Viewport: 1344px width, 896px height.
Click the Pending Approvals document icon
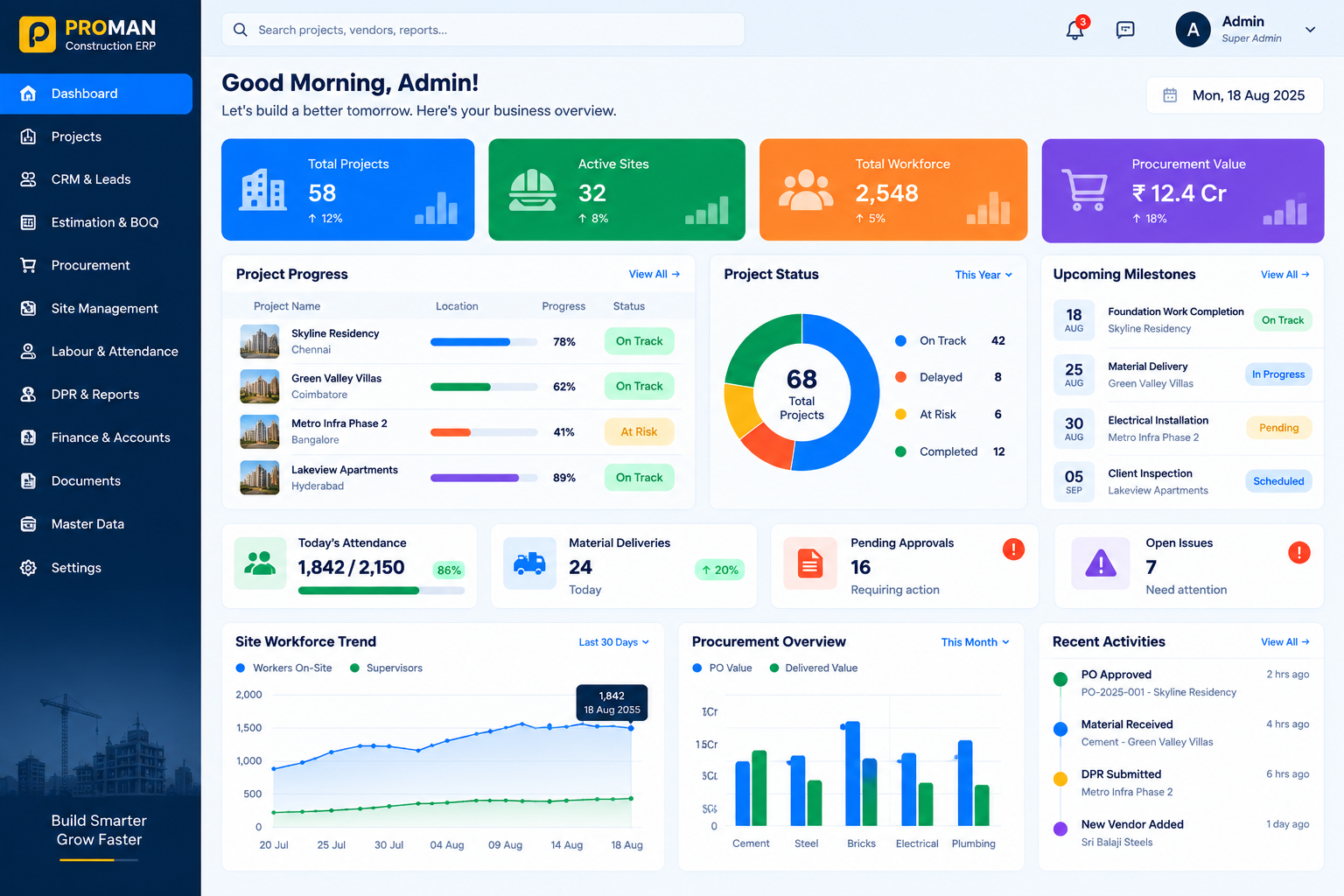(x=810, y=563)
